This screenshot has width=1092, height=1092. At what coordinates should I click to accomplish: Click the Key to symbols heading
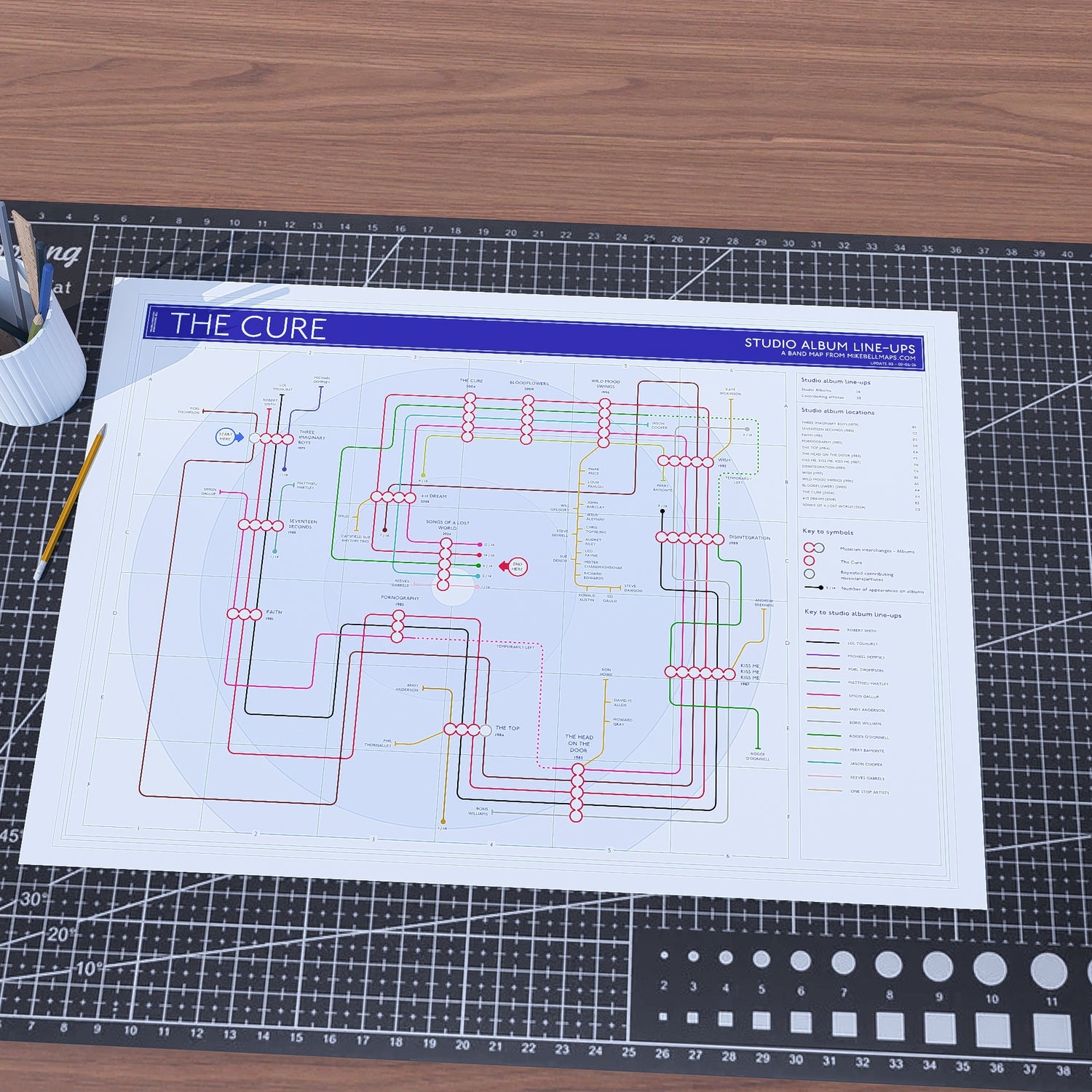pos(828,531)
